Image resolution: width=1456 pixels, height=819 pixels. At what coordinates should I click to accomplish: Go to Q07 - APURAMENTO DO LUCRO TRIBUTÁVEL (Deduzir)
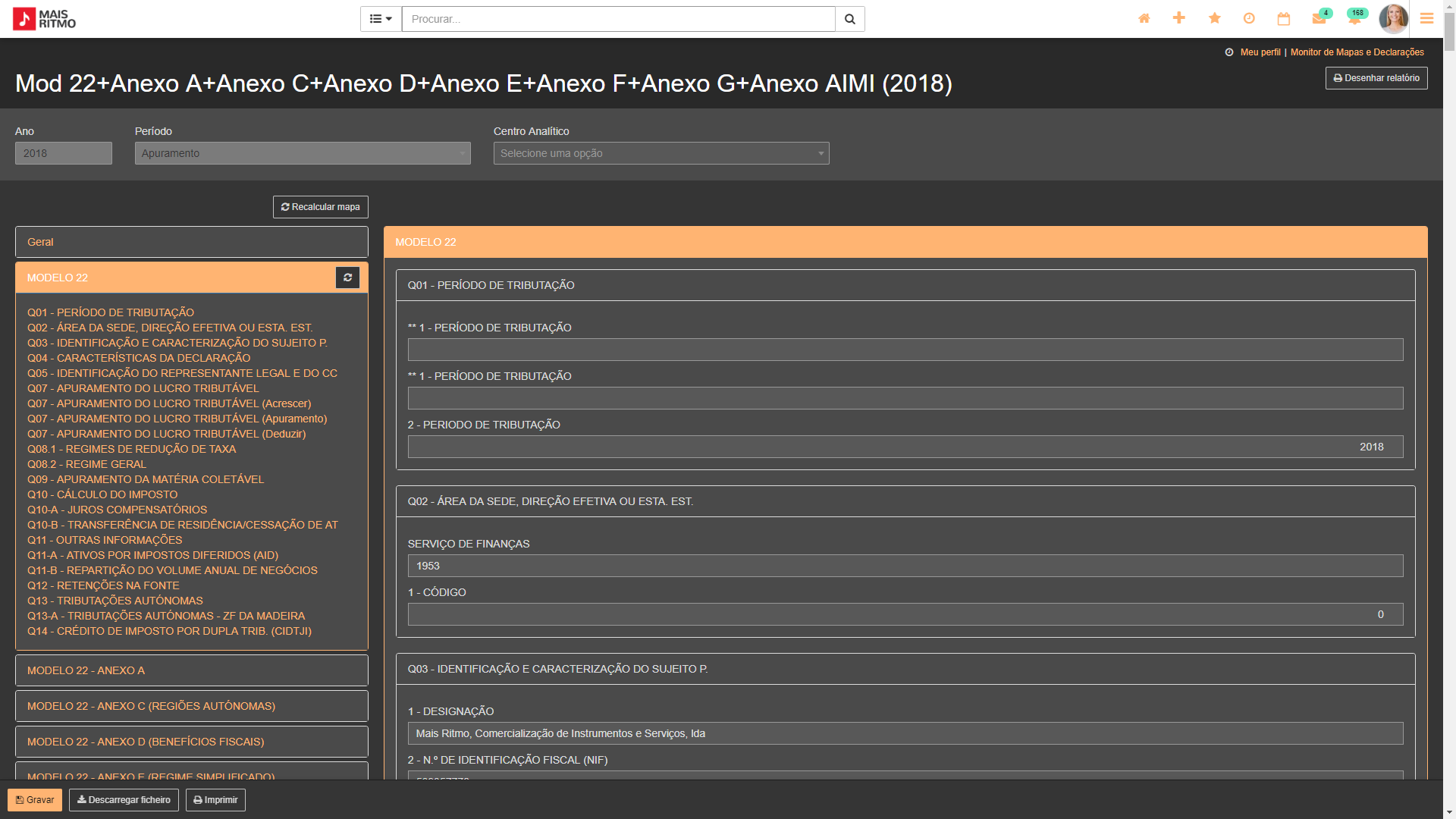(x=167, y=434)
